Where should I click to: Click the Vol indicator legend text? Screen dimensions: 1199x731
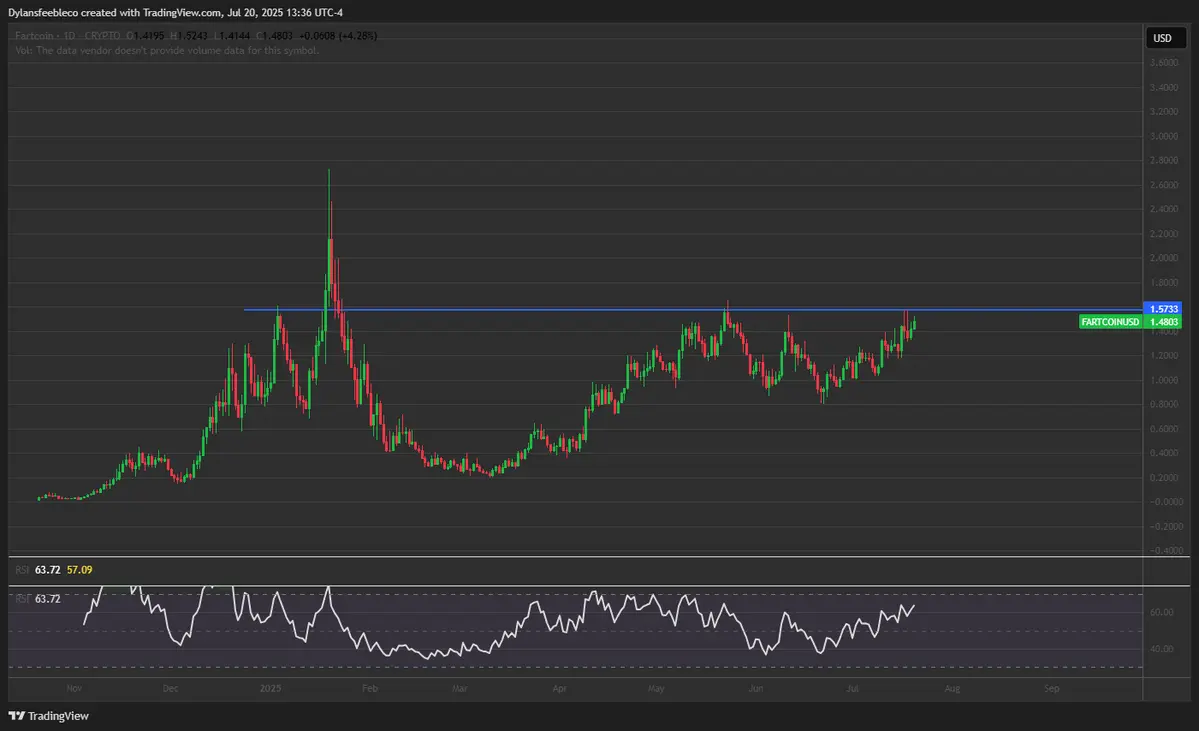pos(167,50)
